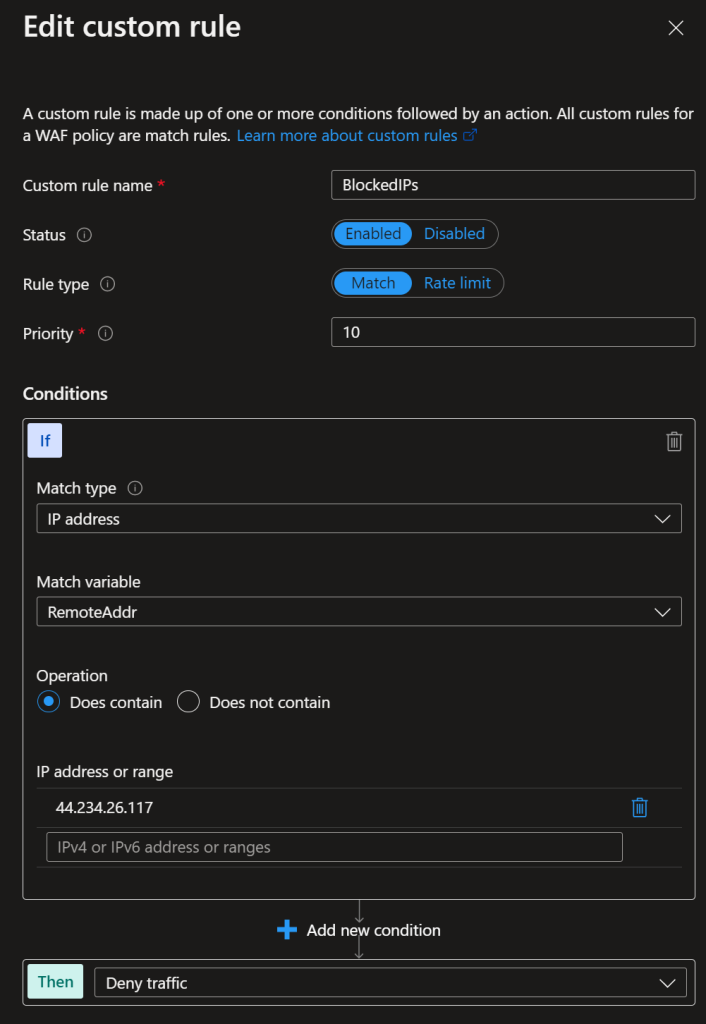Click the Priority input field
This screenshot has height=1024, width=706.
(x=512, y=332)
